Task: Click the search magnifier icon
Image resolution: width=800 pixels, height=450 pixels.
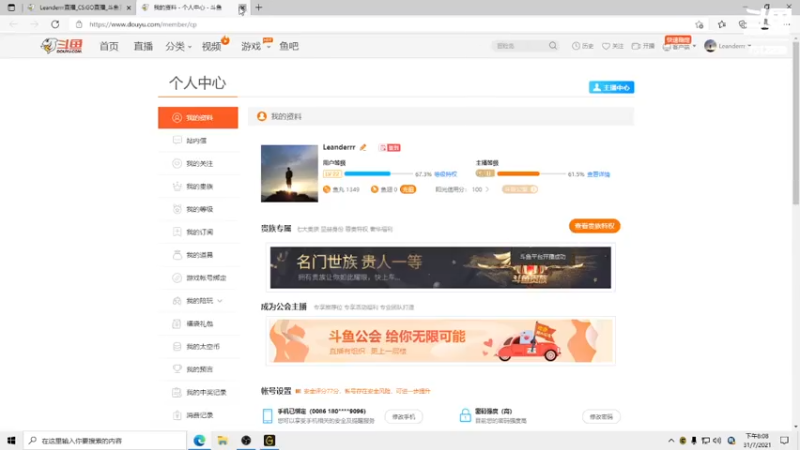Action: pos(553,46)
